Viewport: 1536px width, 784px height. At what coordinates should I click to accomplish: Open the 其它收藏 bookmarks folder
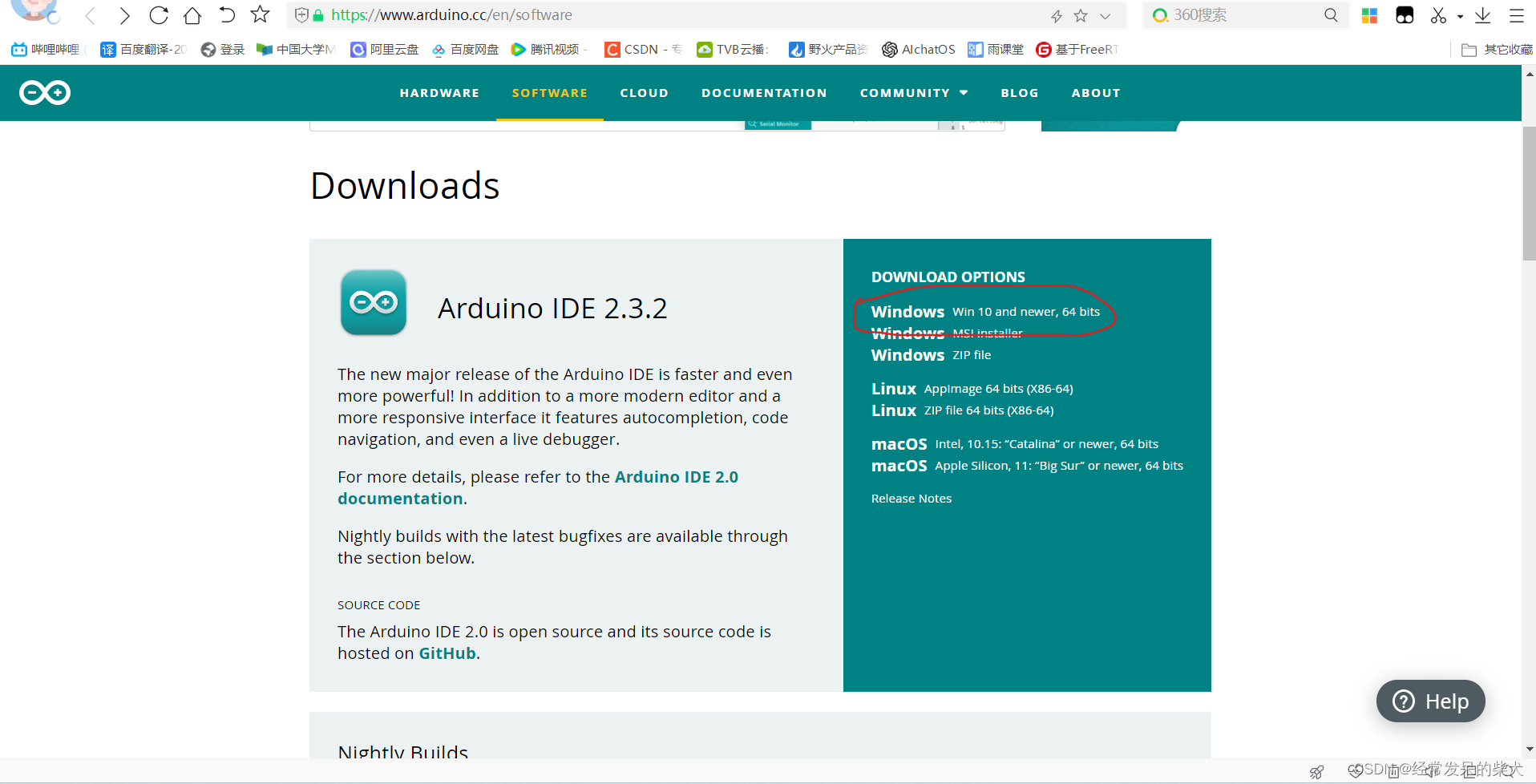[1497, 50]
